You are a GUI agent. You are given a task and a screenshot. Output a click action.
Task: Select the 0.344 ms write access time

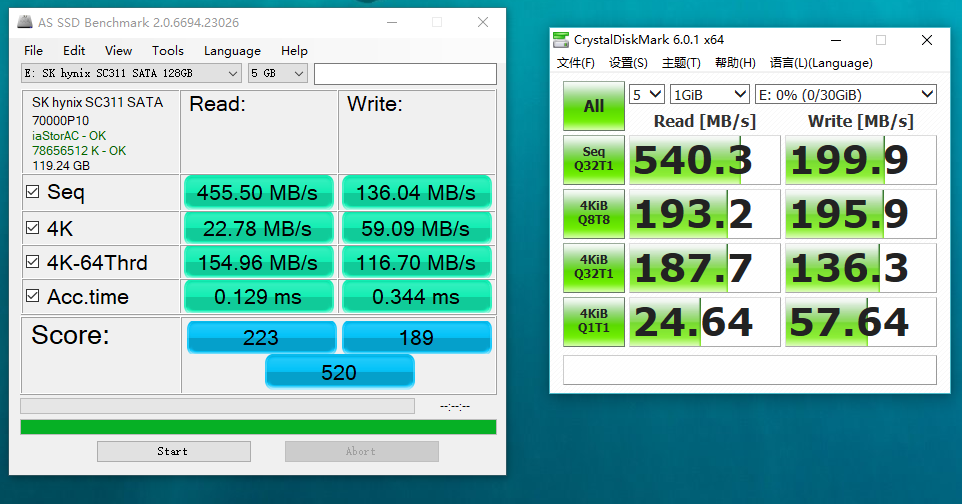click(417, 297)
